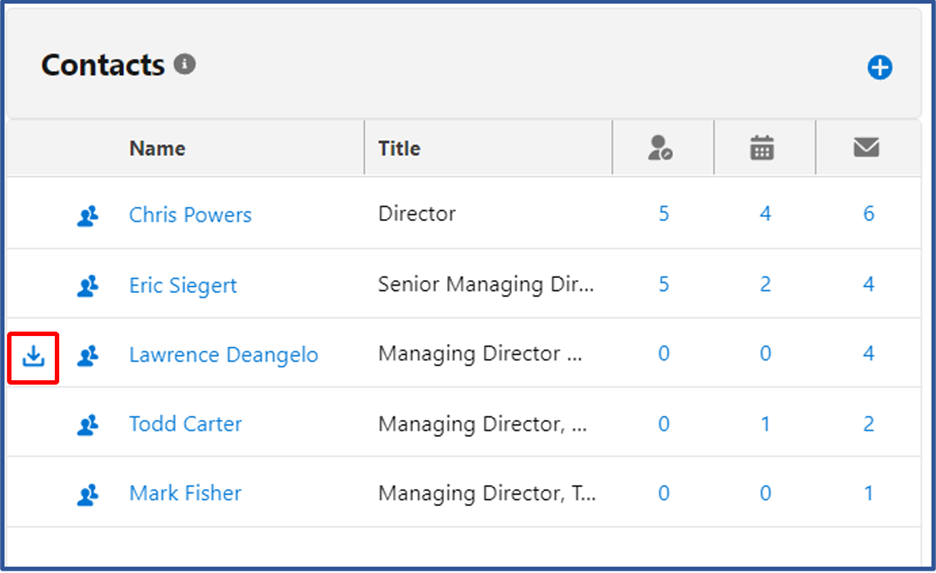
Task: Click contact icon next to Todd Carter
Action: (88, 425)
